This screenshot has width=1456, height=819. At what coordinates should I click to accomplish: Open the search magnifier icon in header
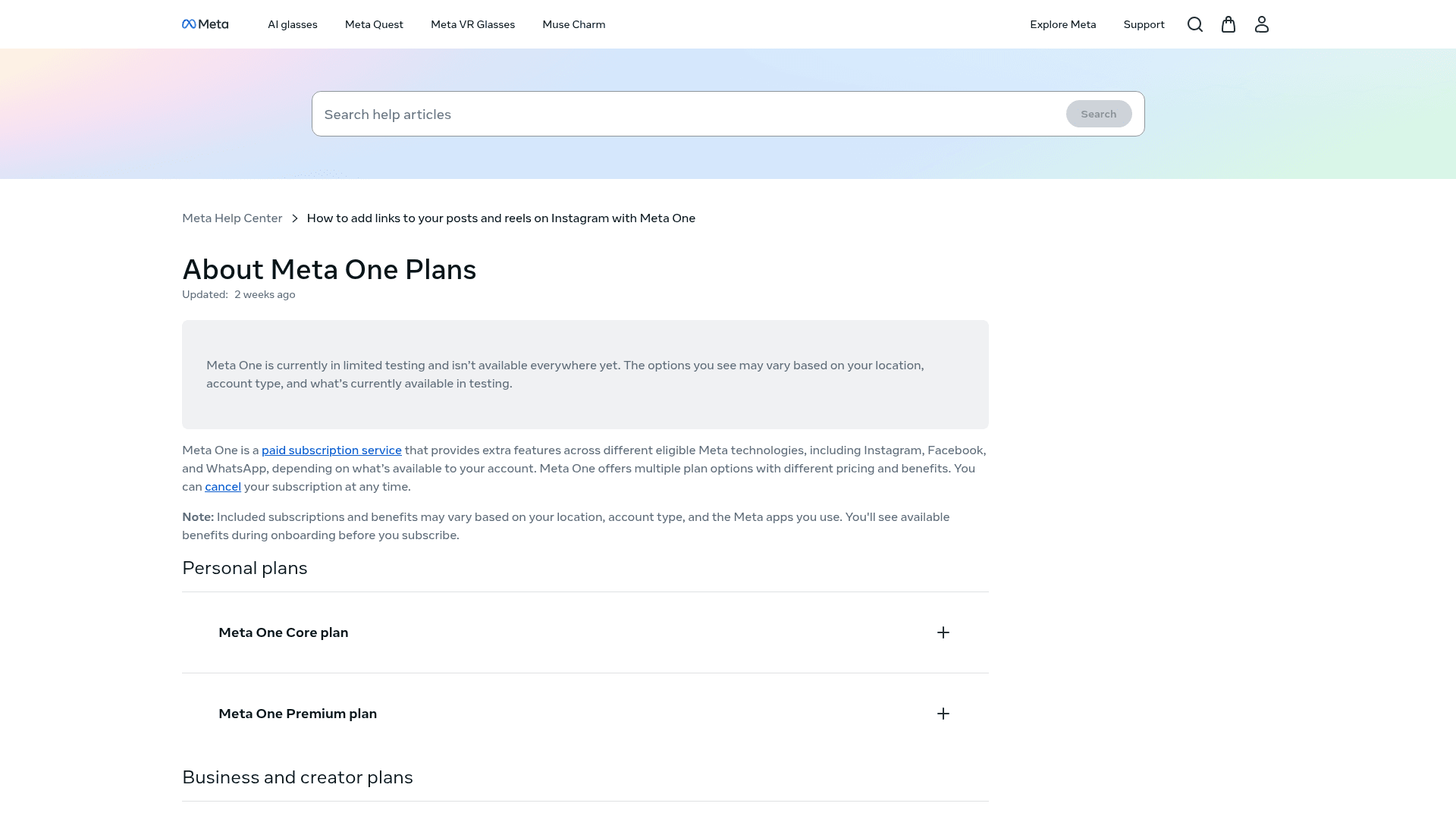[1195, 24]
